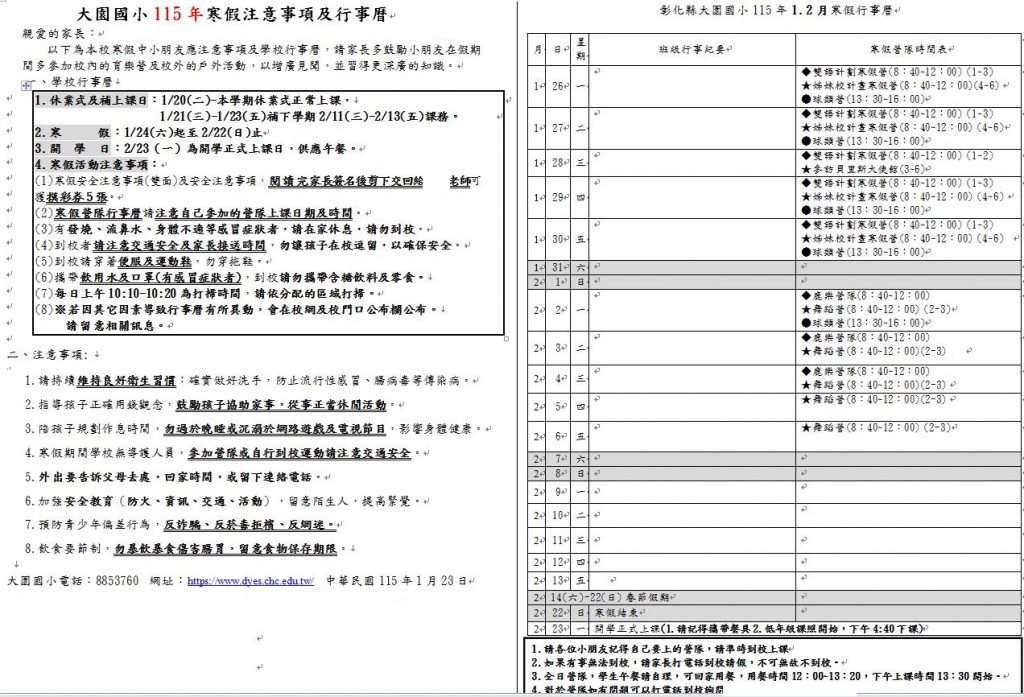Viewport: 1024px width, 697px height.
Task: Click the "寒假結束" cell in the calendar
Action: (x=620, y=612)
